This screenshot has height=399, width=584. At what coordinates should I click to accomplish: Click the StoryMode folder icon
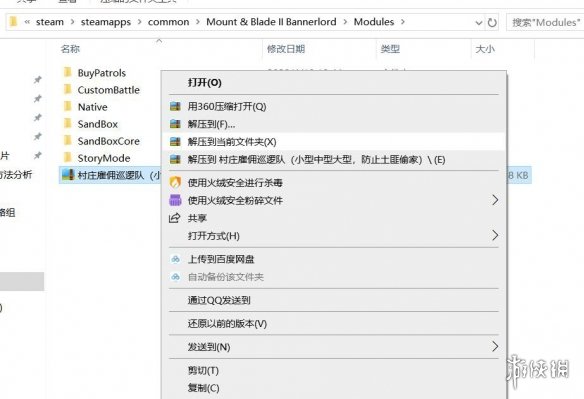pyautogui.click(x=68, y=158)
